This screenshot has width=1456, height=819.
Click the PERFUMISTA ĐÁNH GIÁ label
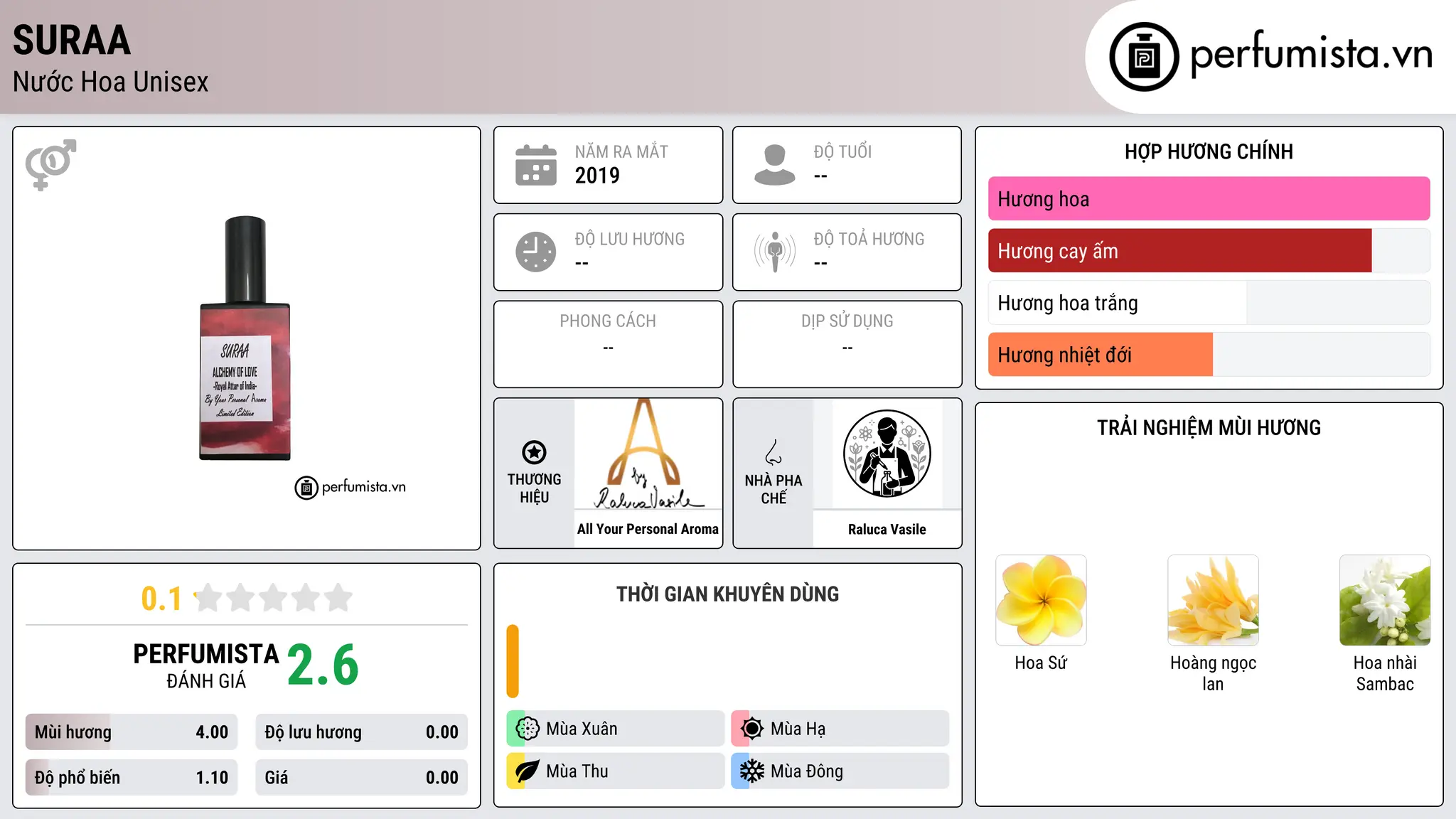tap(206, 665)
